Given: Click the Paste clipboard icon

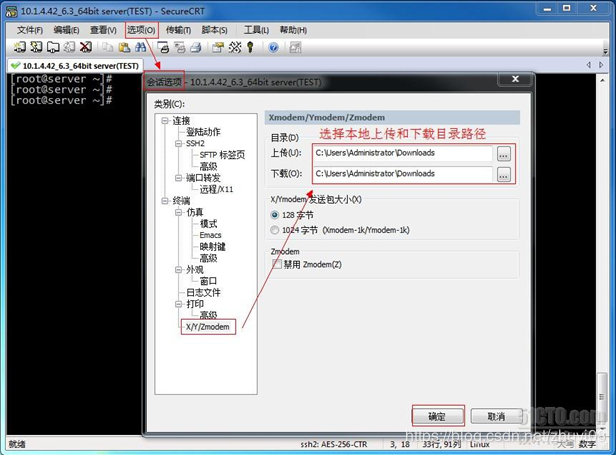Looking at the screenshot, I should point(124,48).
